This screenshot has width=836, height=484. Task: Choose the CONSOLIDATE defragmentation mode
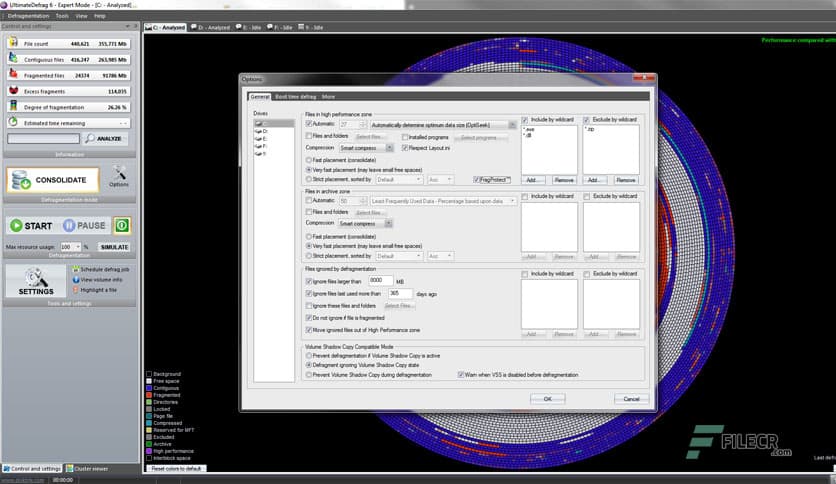click(53, 180)
